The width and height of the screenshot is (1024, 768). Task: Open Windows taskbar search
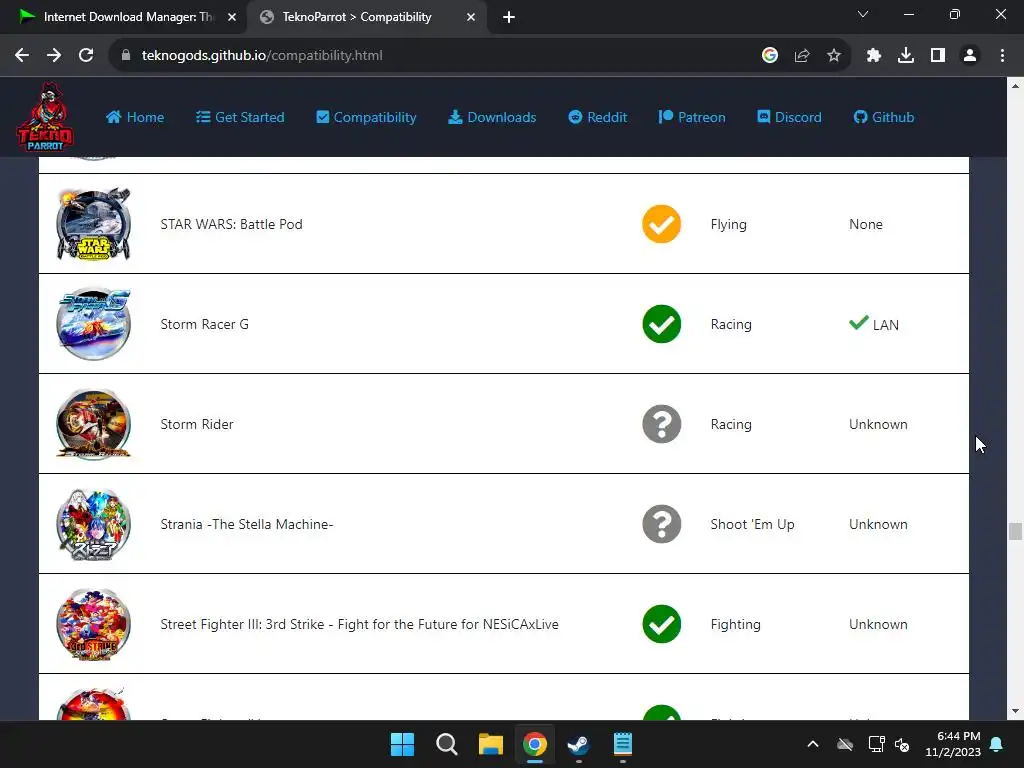pos(447,744)
